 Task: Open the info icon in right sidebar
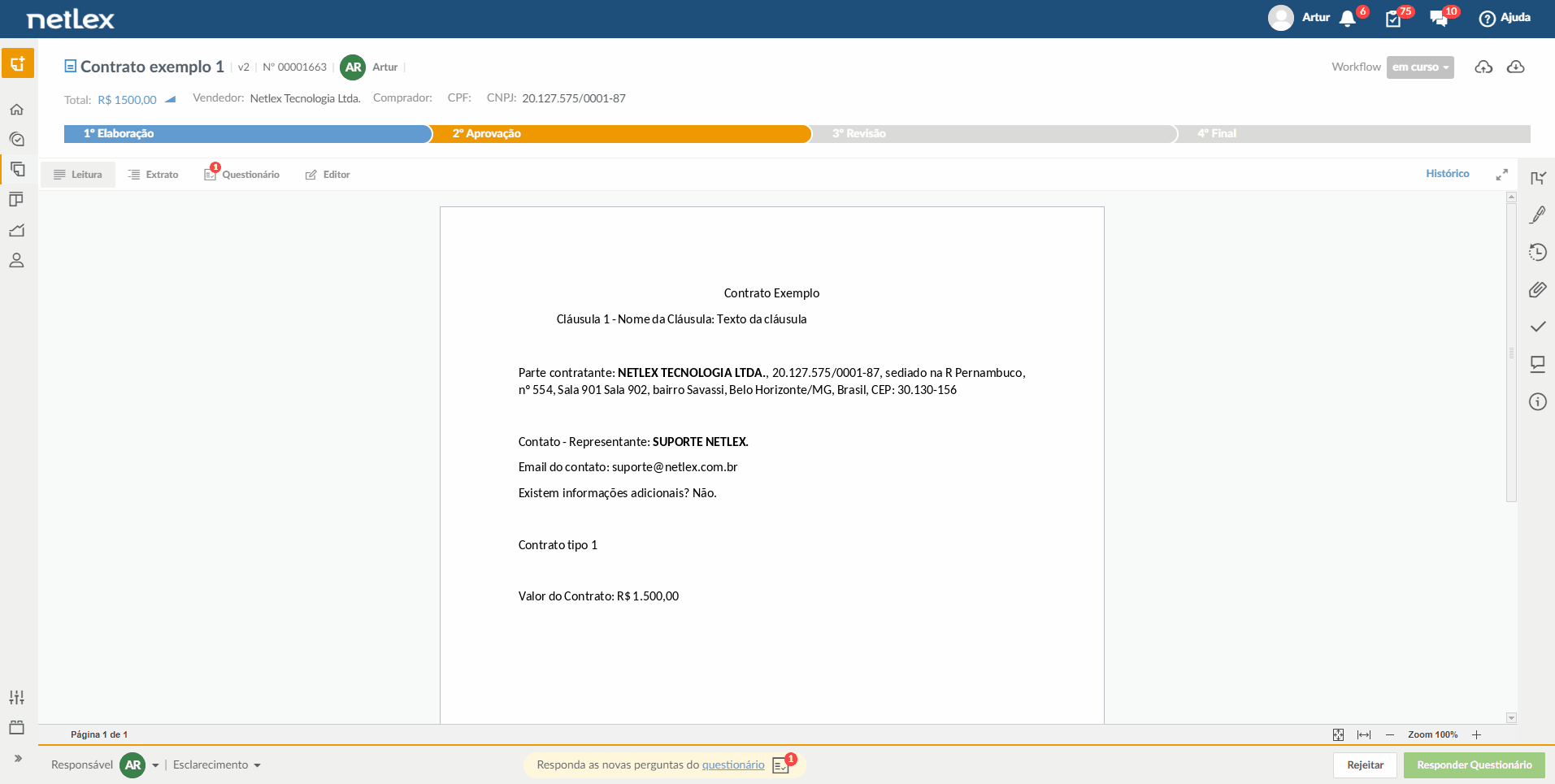(1537, 401)
